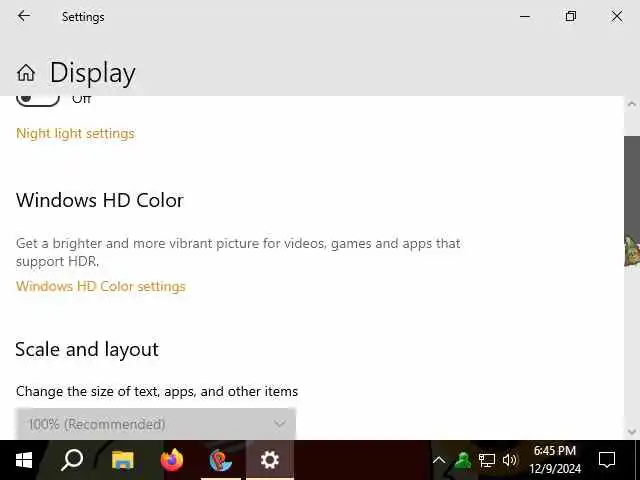
Task: Open the Windows Start menu
Action: coord(24,460)
